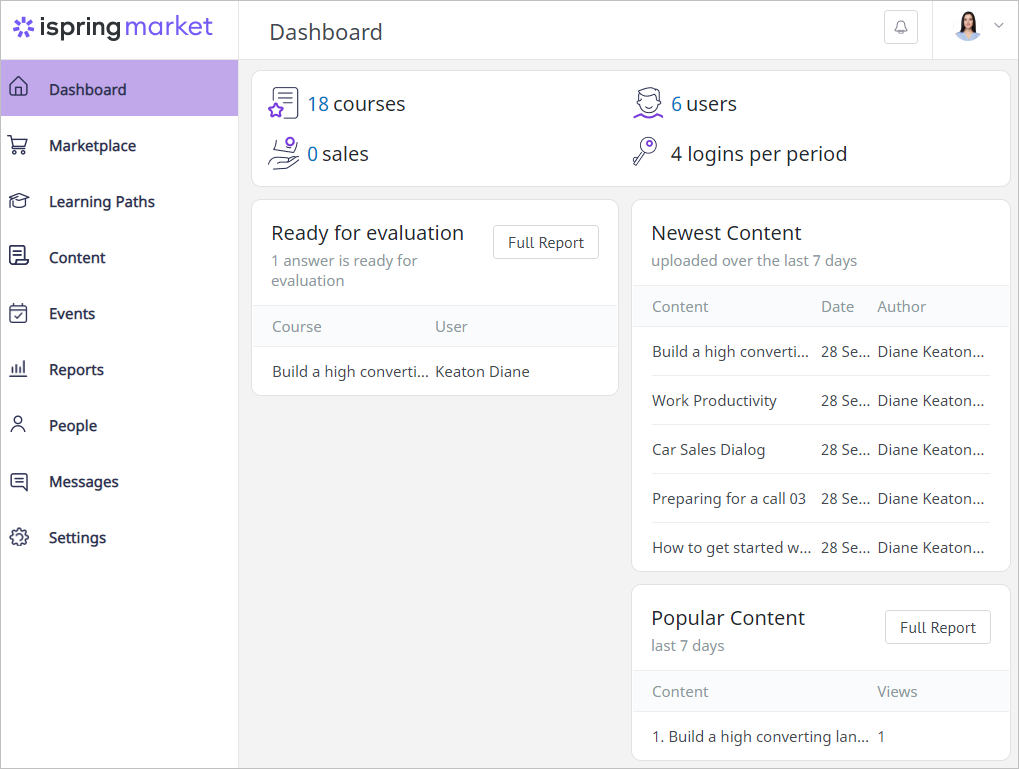Open the 6 users link
This screenshot has height=769, width=1019.
pyautogui.click(x=704, y=104)
